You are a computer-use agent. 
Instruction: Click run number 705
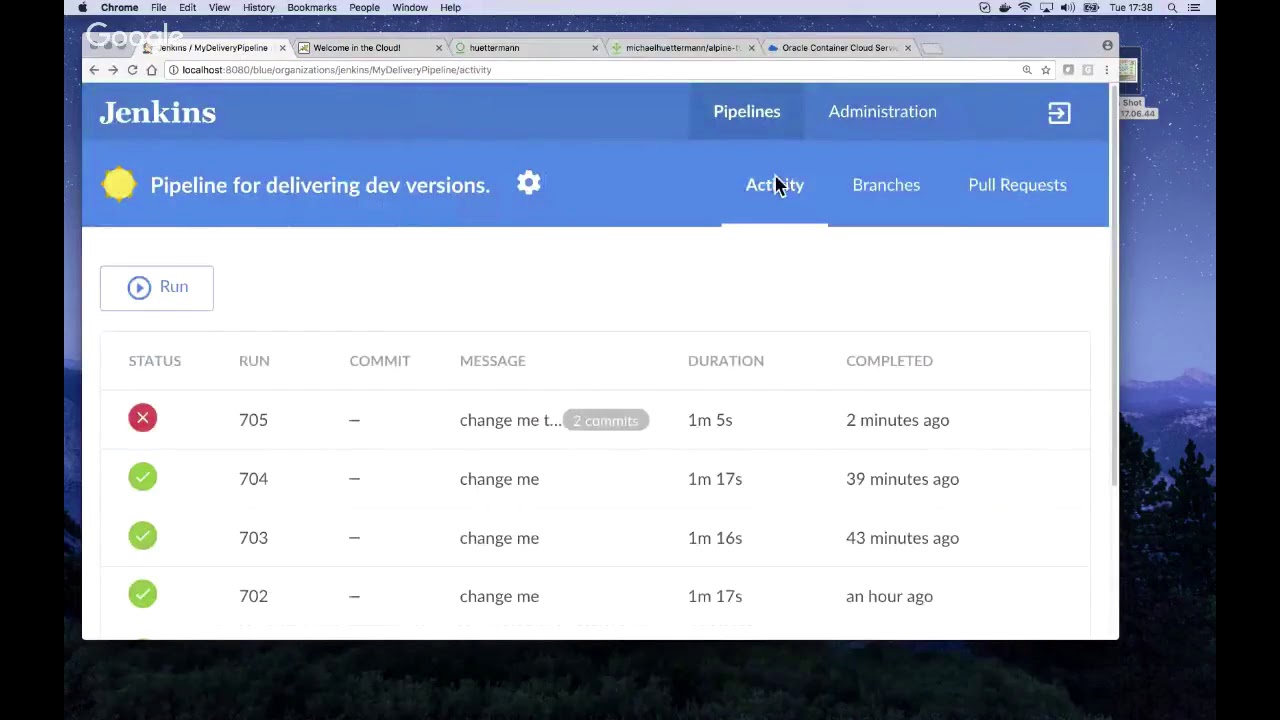click(253, 420)
